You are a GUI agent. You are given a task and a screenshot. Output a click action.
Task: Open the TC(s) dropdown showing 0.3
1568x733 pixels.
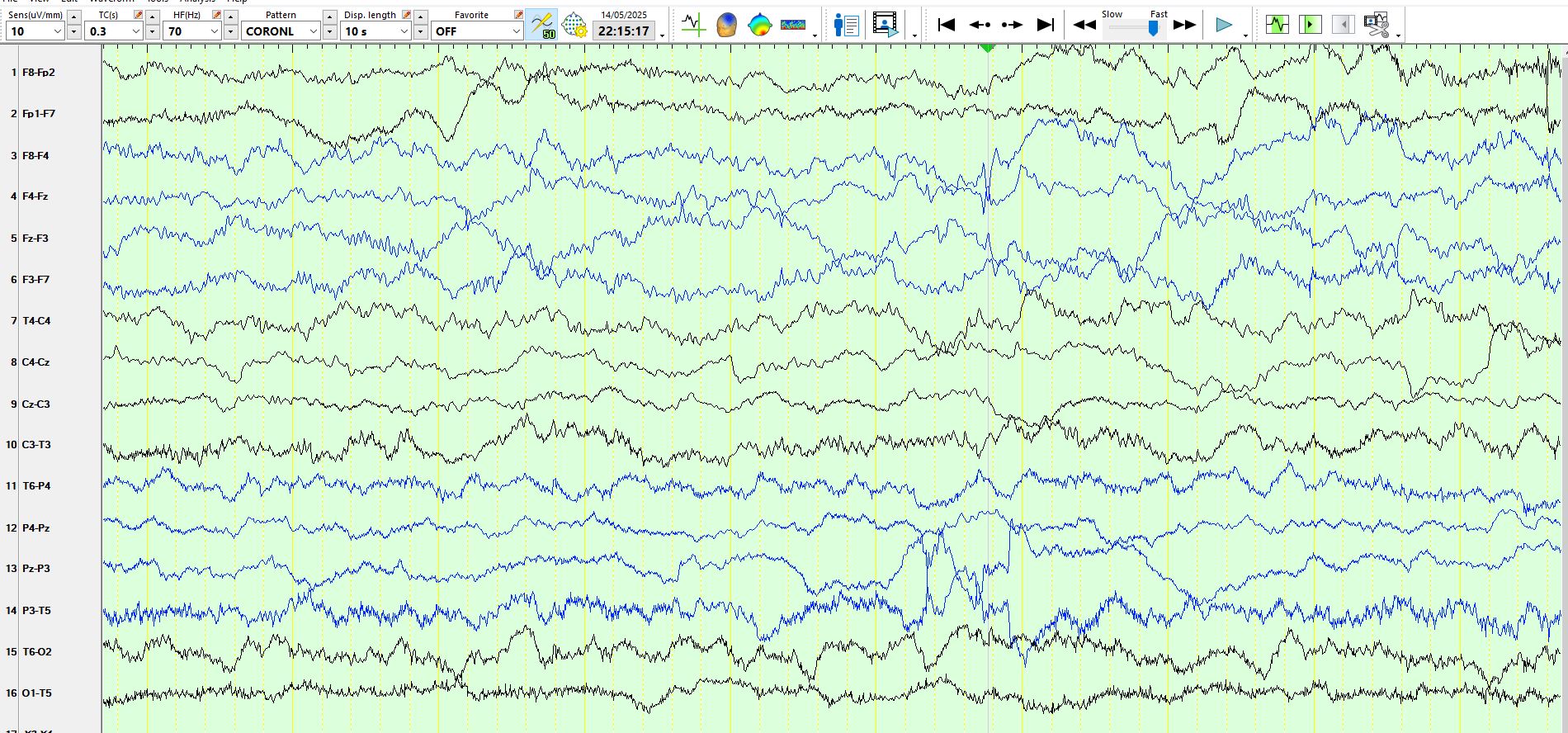pyautogui.click(x=115, y=31)
